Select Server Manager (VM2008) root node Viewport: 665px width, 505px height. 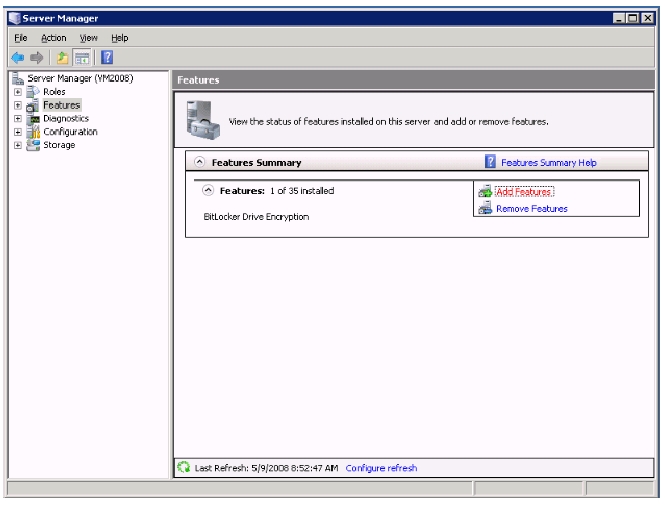click(80, 78)
